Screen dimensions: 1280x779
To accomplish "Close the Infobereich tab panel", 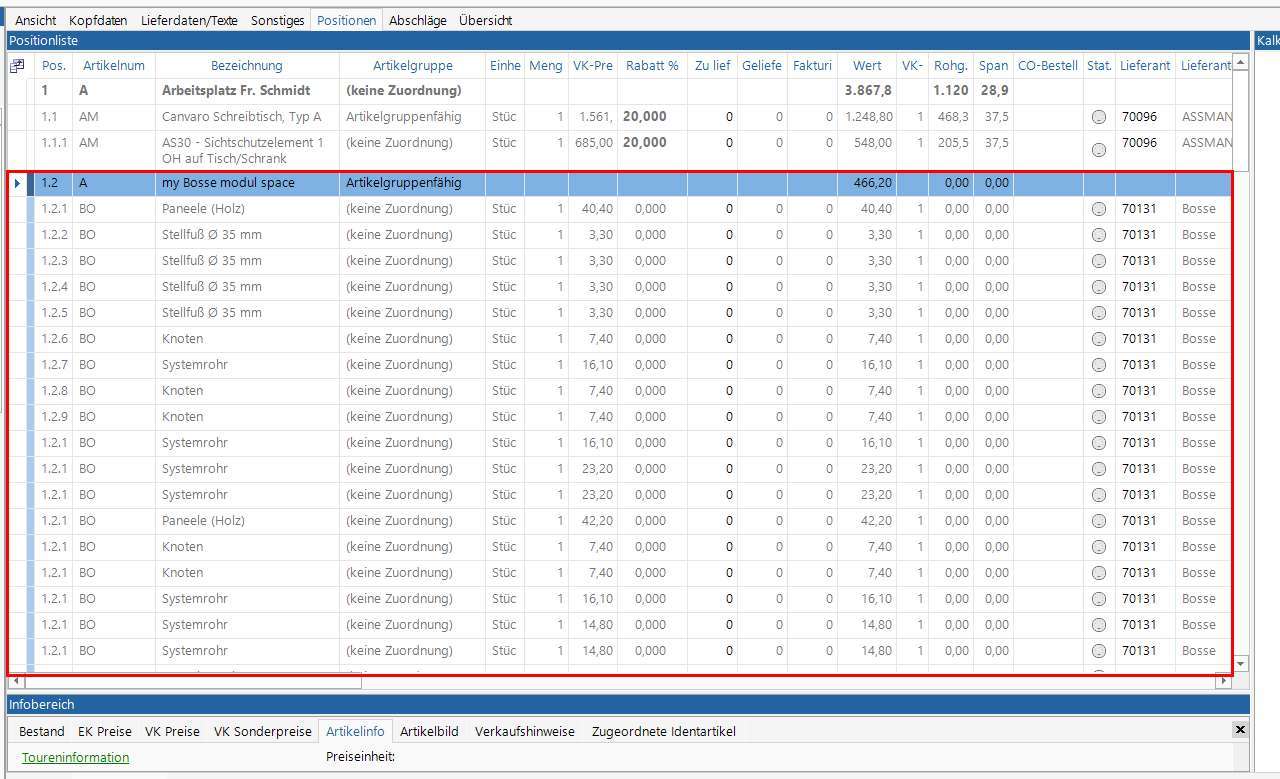I will tap(1240, 730).
